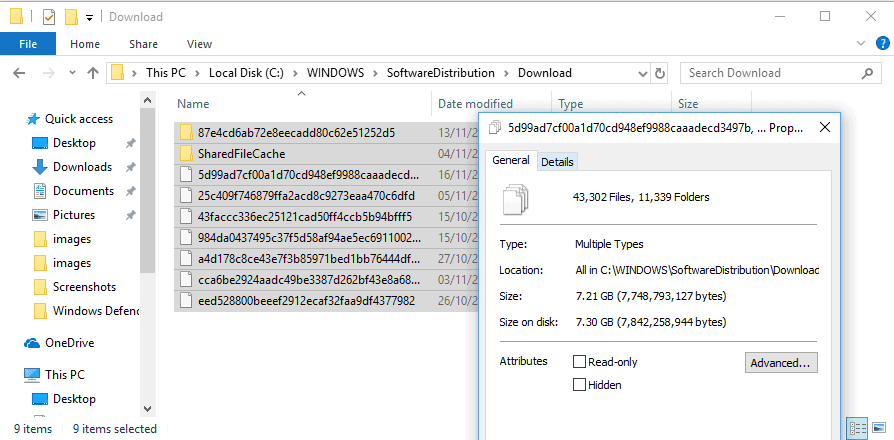This screenshot has height=440, width=894.
Task: Open the Customize Quick Access Toolbar dropdown
Action: tap(89, 18)
